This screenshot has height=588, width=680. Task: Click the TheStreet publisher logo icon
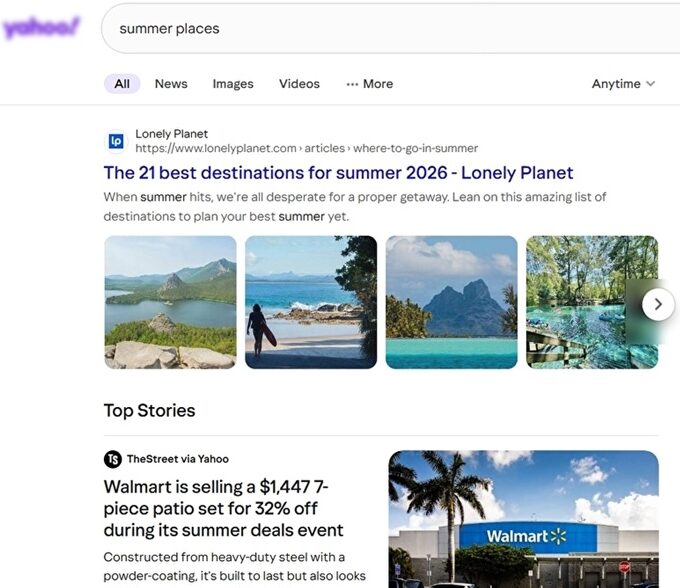pyautogui.click(x=113, y=459)
